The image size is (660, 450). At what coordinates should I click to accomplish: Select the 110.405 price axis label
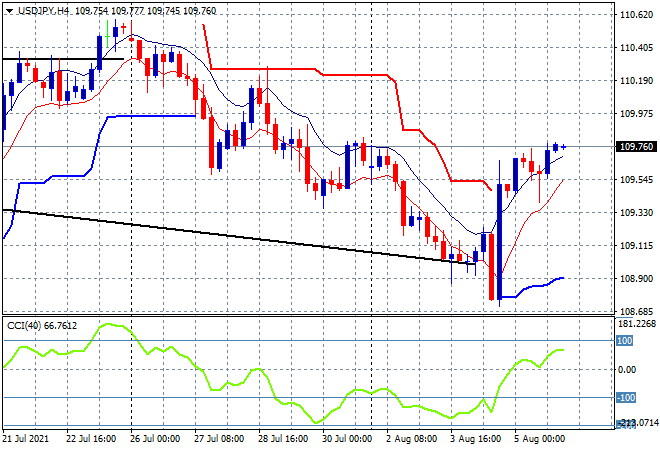(x=636, y=48)
